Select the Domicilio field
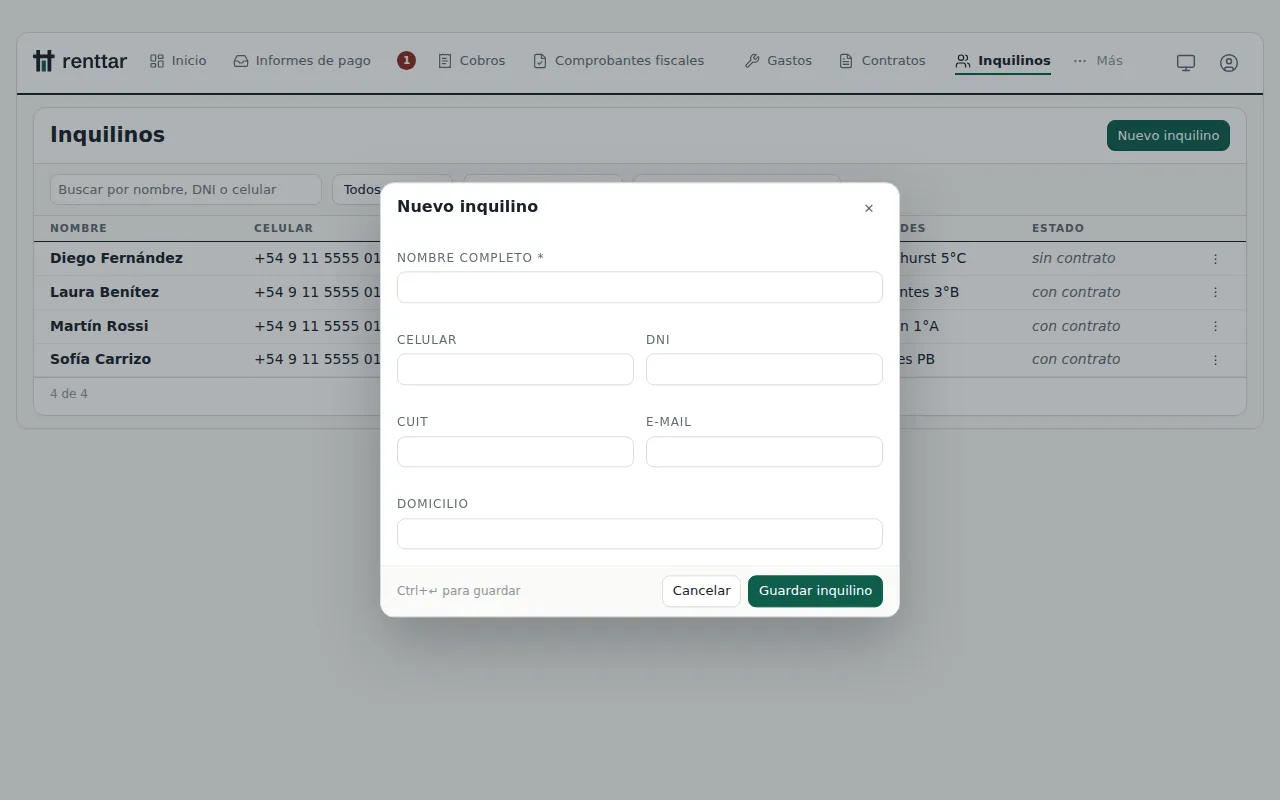The image size is (1280, 800). 640,534
